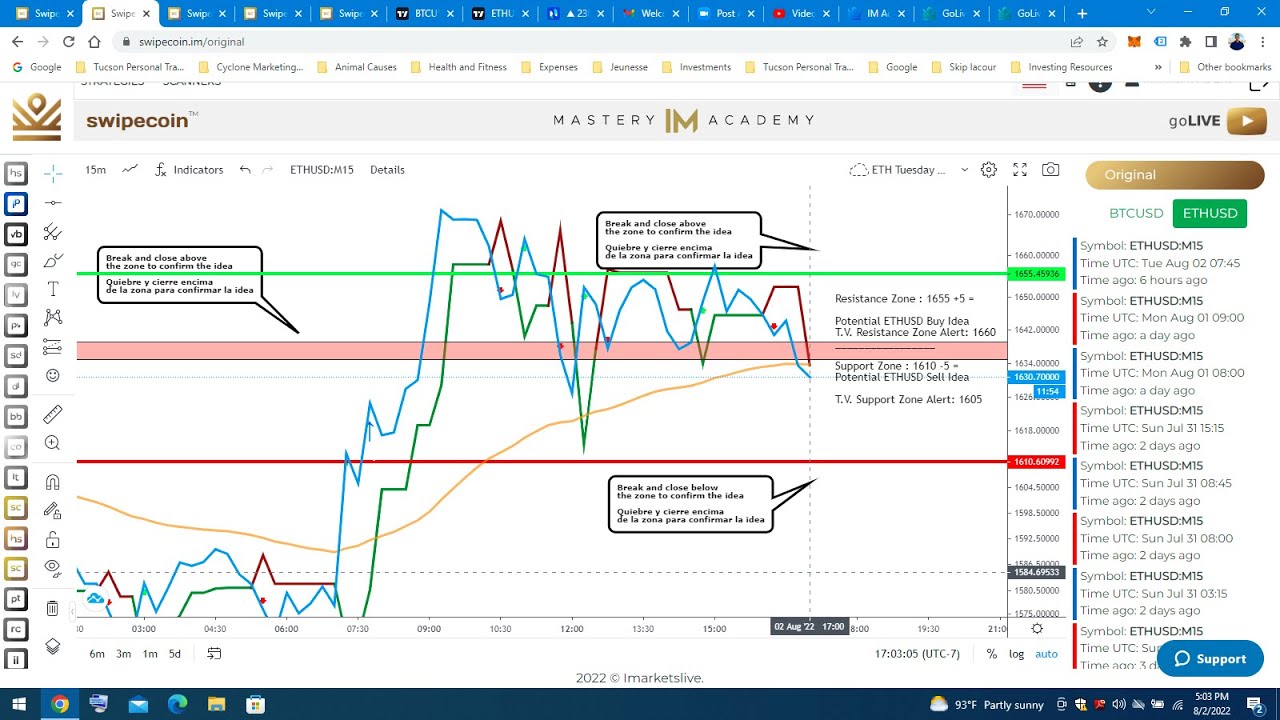Screen dimensions: 1280x720
Task: Toggle hide all drawings eye
Action: coord(53,568)
